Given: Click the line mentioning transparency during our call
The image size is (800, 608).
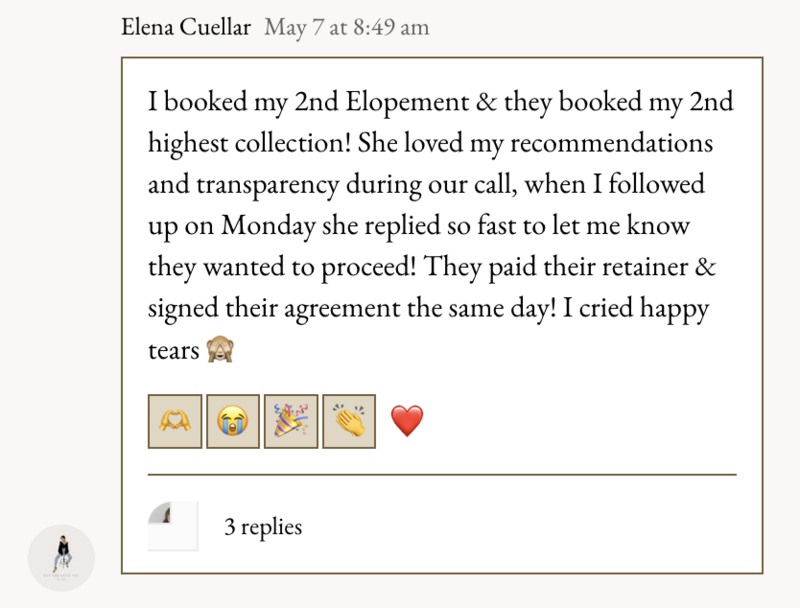Looking at the screenshot, I should point(427,184).
